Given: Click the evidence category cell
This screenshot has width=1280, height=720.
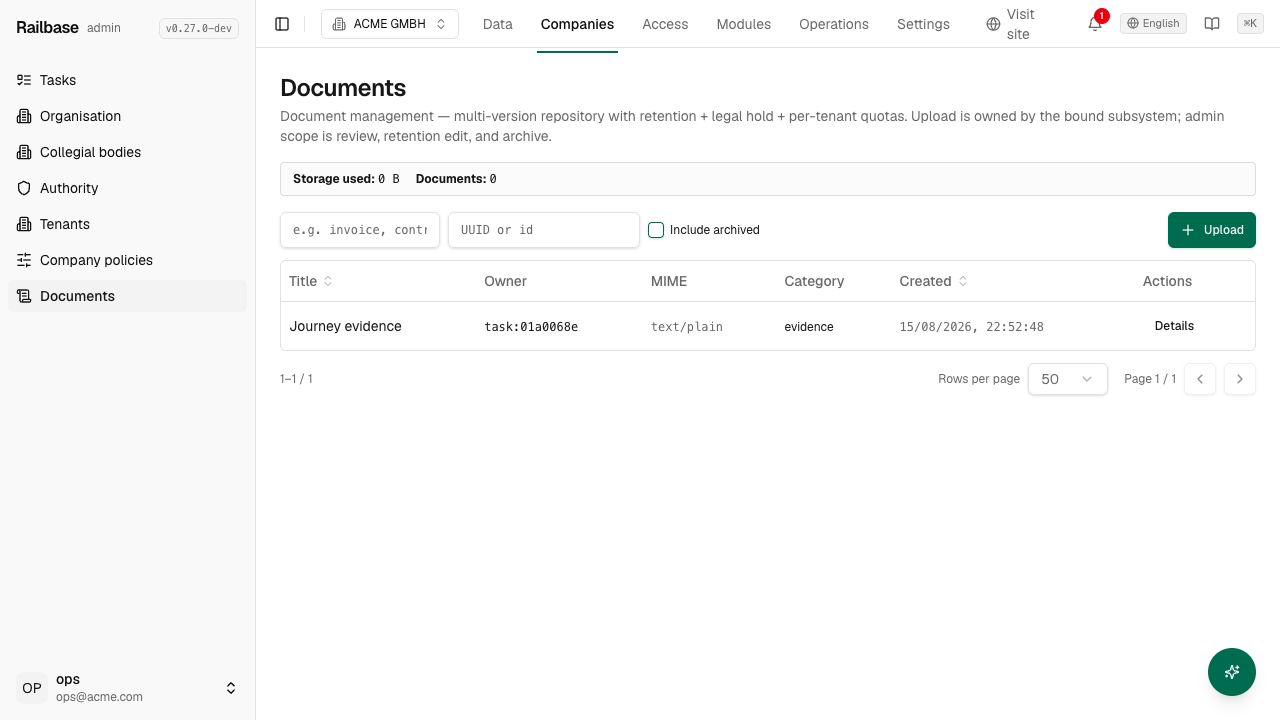Looking at the screenshot, I should tap(809, 327).
